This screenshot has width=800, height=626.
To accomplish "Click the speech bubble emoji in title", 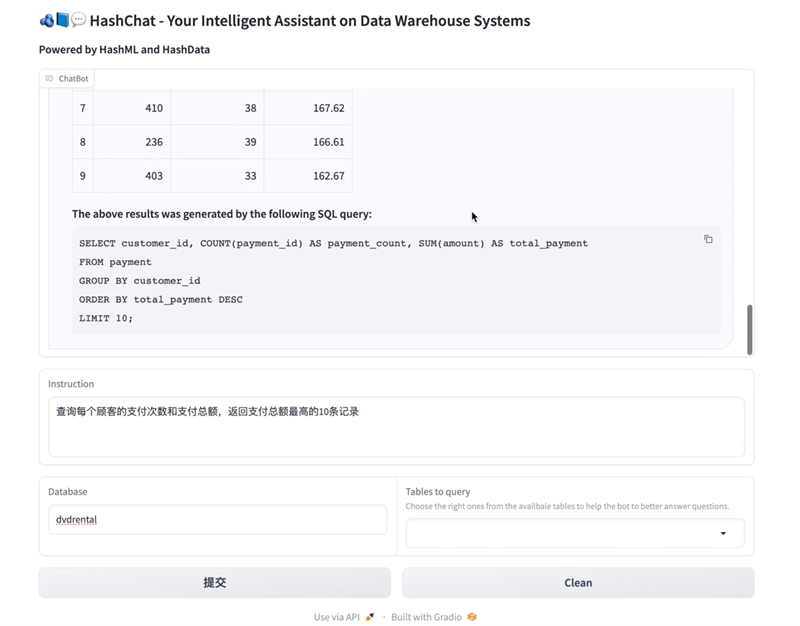I will [x=78, y=21].
